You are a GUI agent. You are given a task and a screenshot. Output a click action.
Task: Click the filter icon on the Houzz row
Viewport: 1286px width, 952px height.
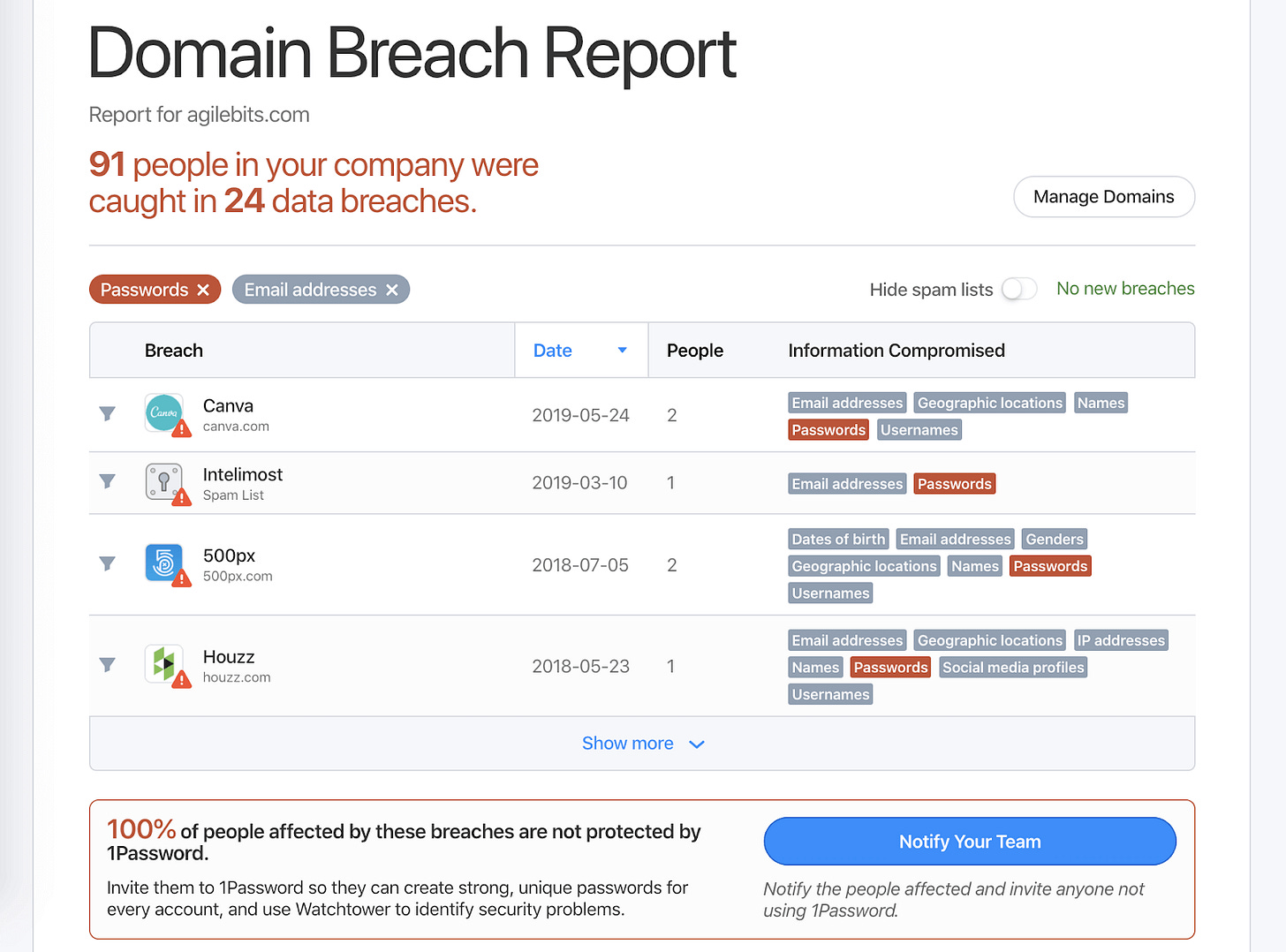107,665
